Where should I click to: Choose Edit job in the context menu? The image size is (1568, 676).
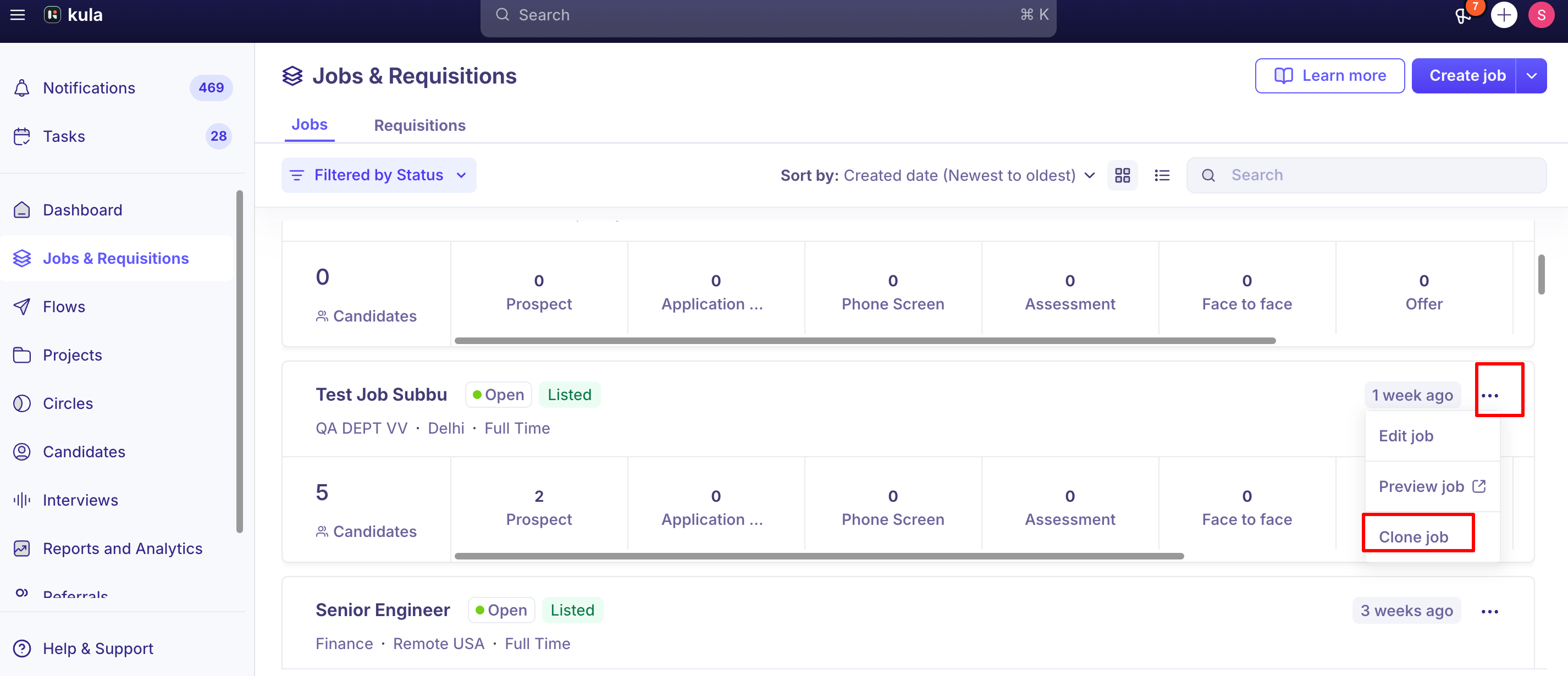(1406, 436)
